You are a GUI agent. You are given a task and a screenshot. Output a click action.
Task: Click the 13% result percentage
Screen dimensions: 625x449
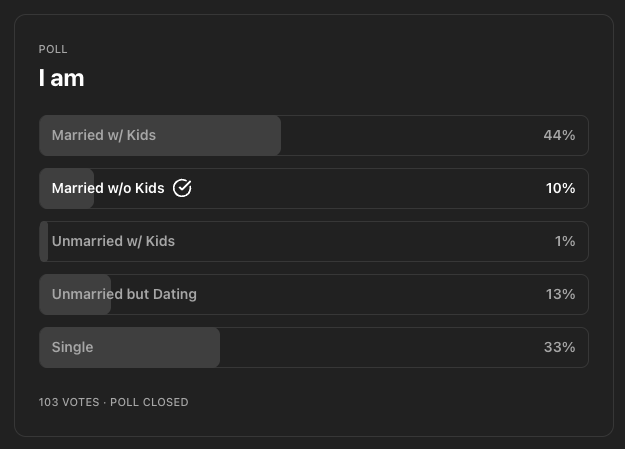pos(560,294)
